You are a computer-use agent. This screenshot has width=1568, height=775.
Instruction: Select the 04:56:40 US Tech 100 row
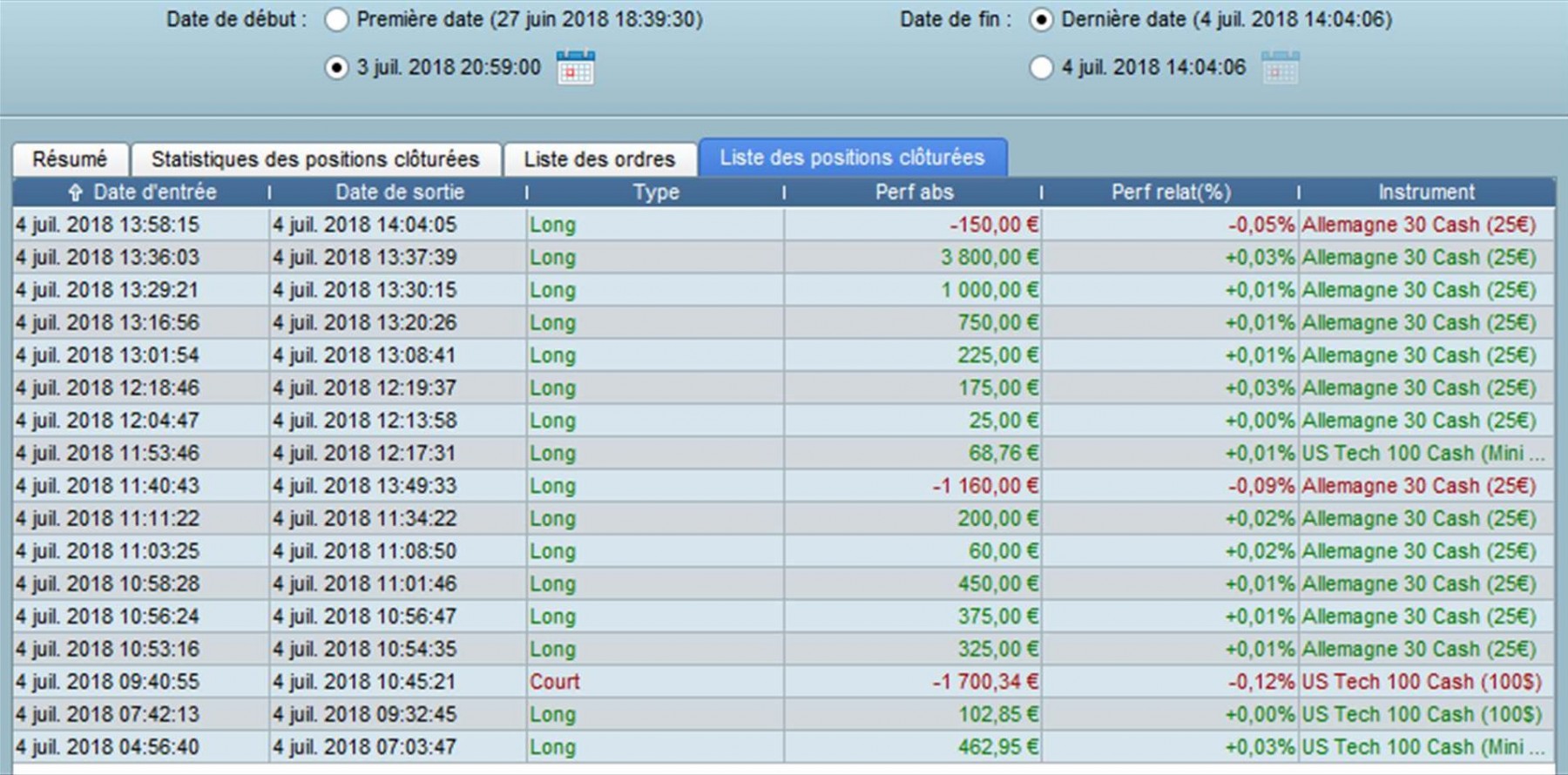click(x=784, y=747)
